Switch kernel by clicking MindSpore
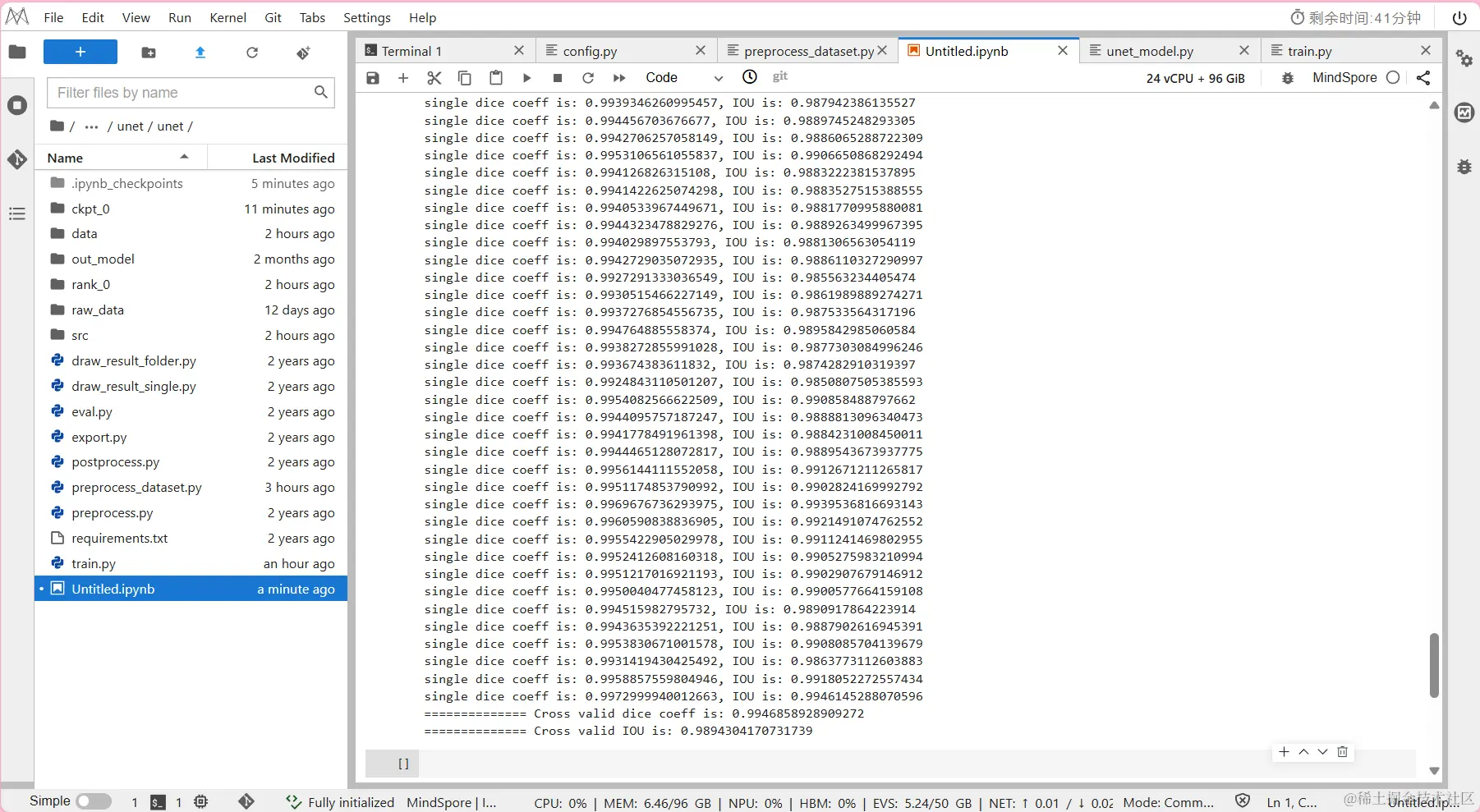 1344,77
